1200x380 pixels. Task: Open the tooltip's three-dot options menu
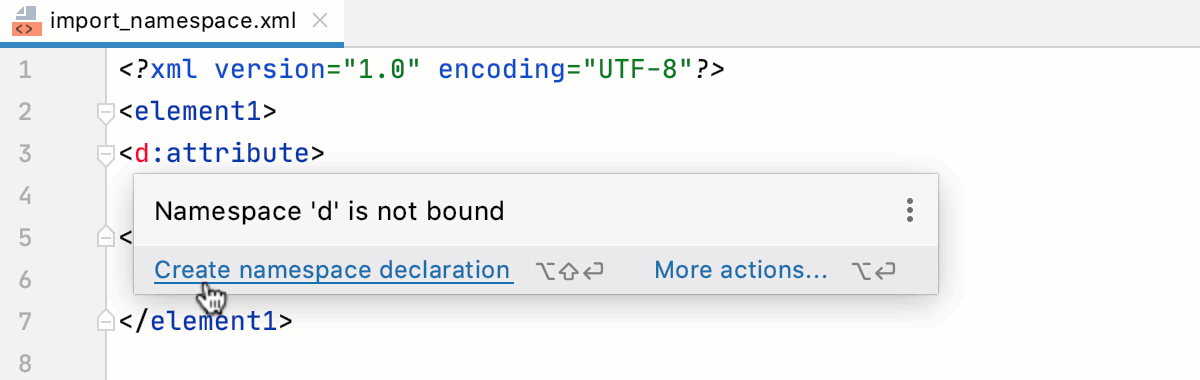tap(909, 210)
